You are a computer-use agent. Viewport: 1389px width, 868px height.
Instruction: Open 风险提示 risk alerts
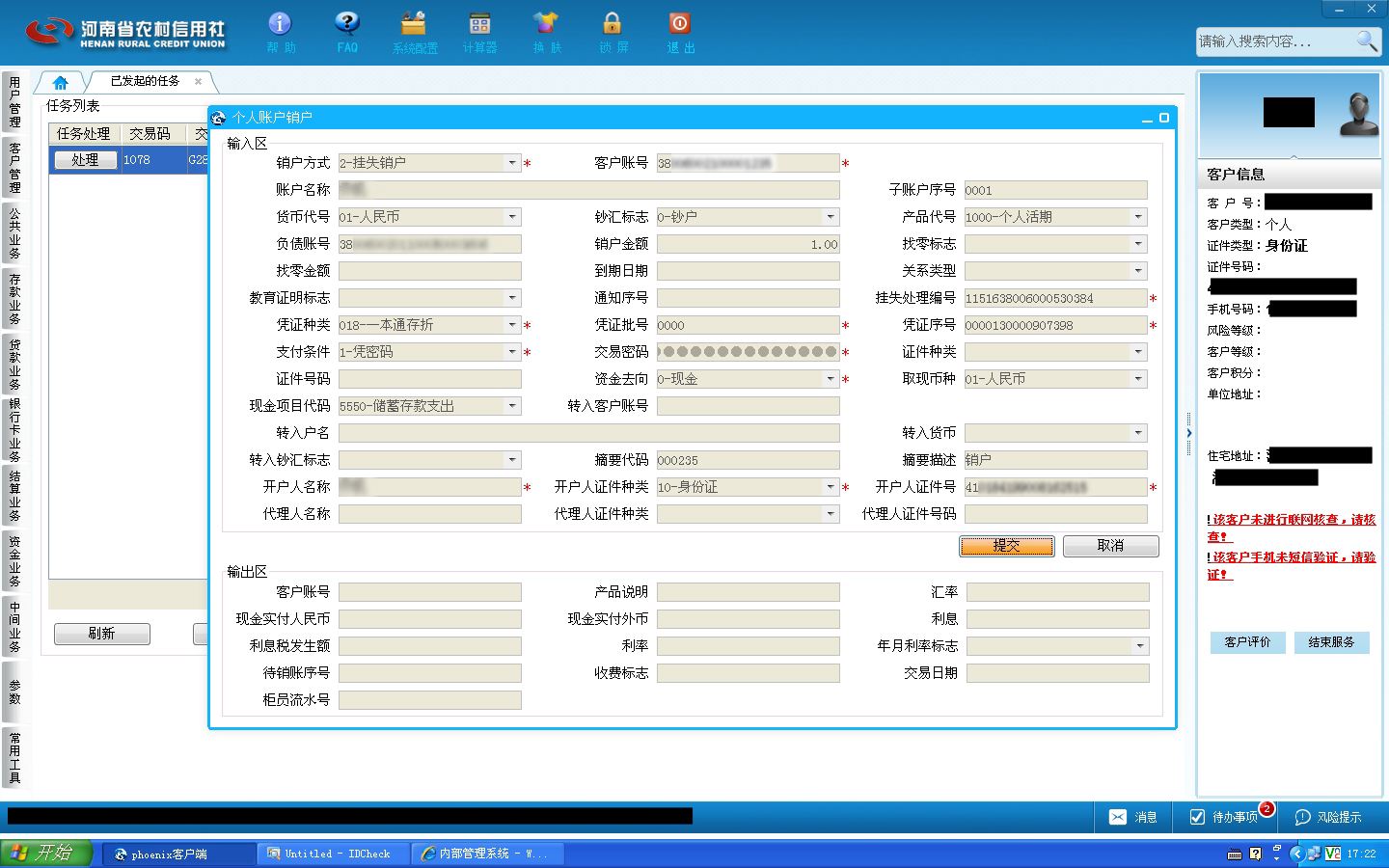[1328, 817]
